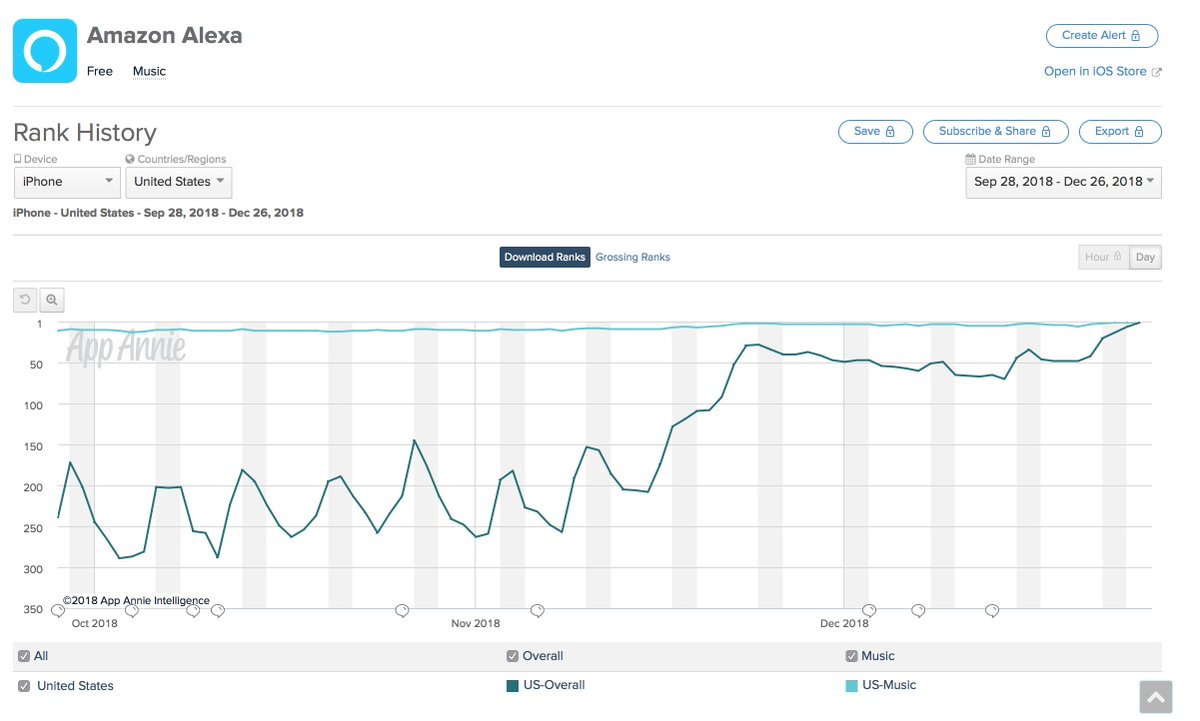Select the Download Ranks tab
This screenshot has width=1200, height=721.
[545, 257]
